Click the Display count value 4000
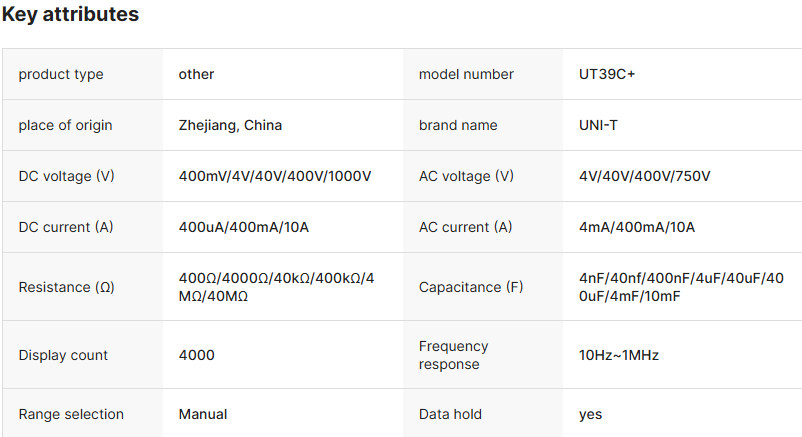 point(196,355)
